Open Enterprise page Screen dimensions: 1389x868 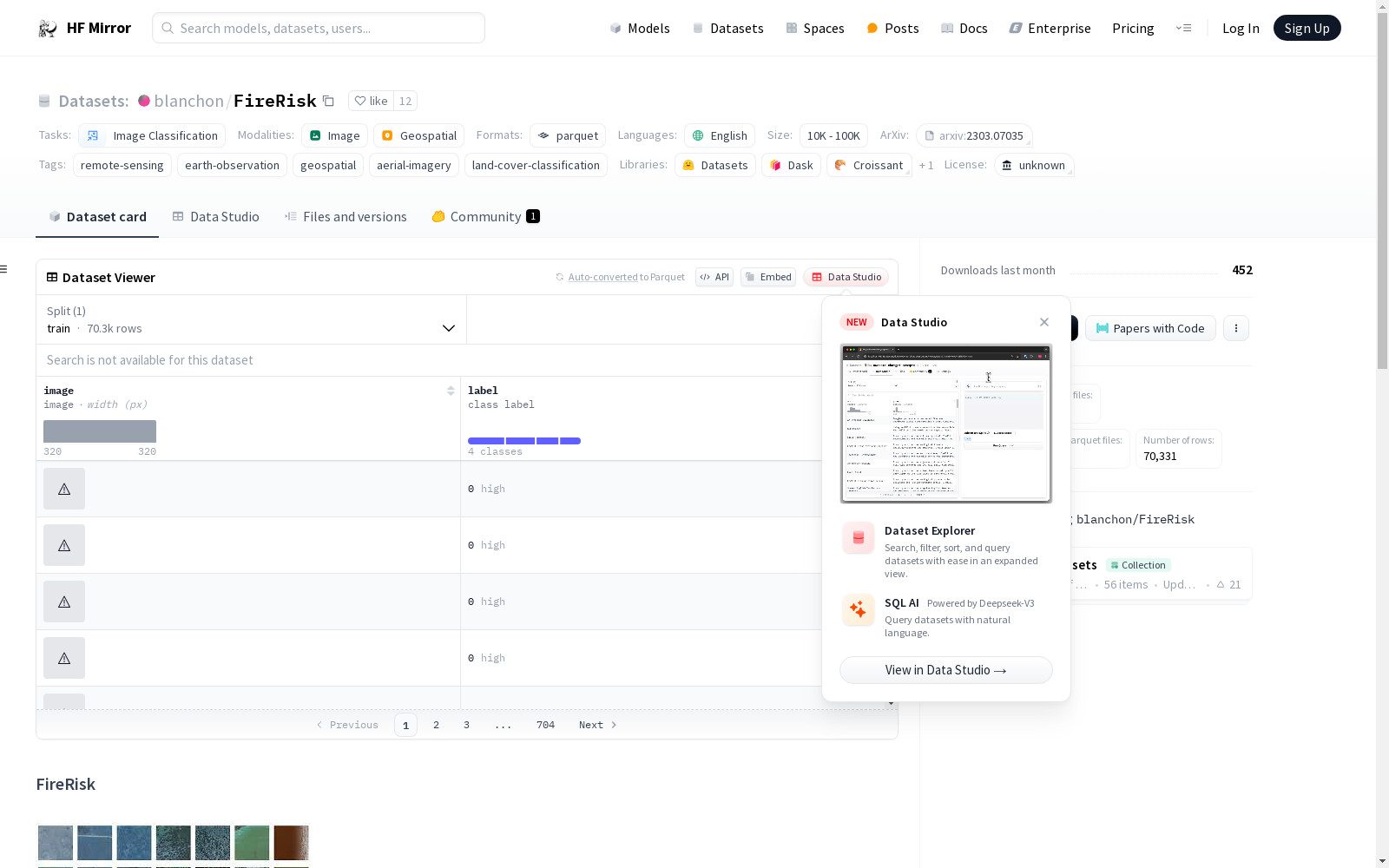[1050, 29]
